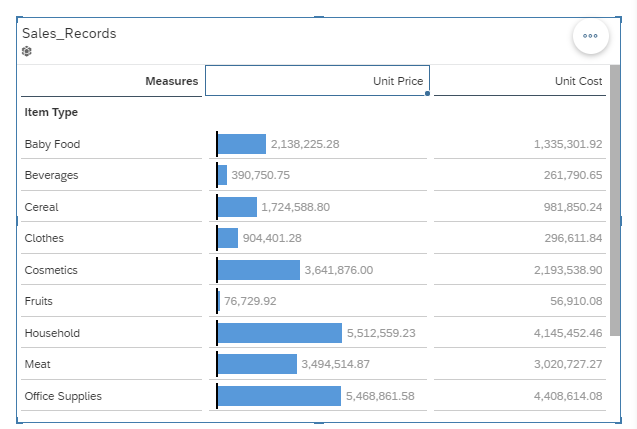Select the Cosmetics row label
Image resolution: width=637 pixels, height=429 pixels.
51,270
